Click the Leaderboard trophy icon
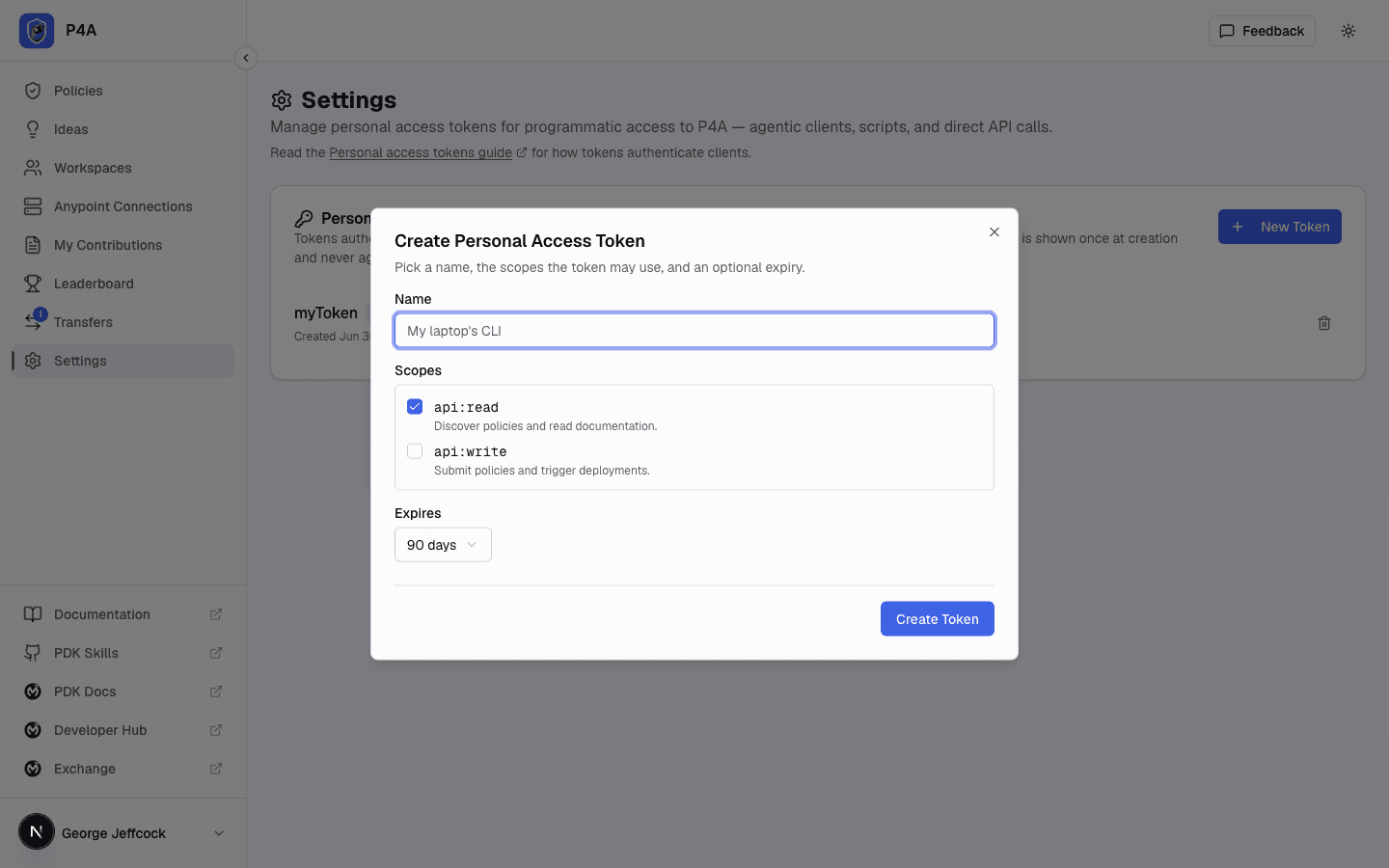 click(x=33, y=284)
